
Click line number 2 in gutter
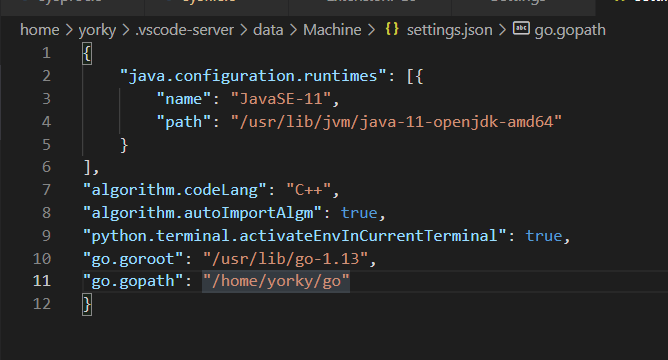point(46,76)
